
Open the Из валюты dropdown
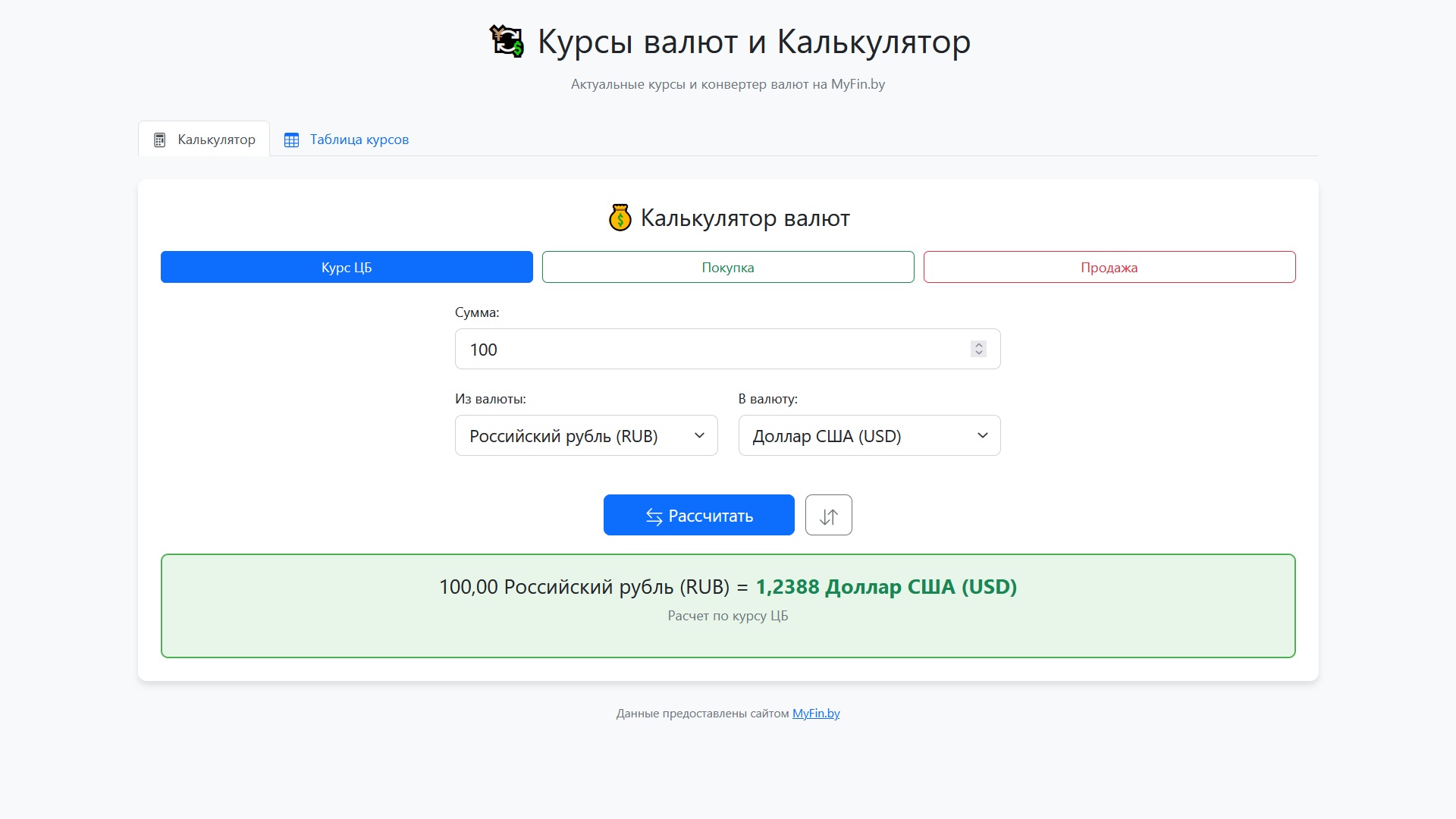[576, 435]
